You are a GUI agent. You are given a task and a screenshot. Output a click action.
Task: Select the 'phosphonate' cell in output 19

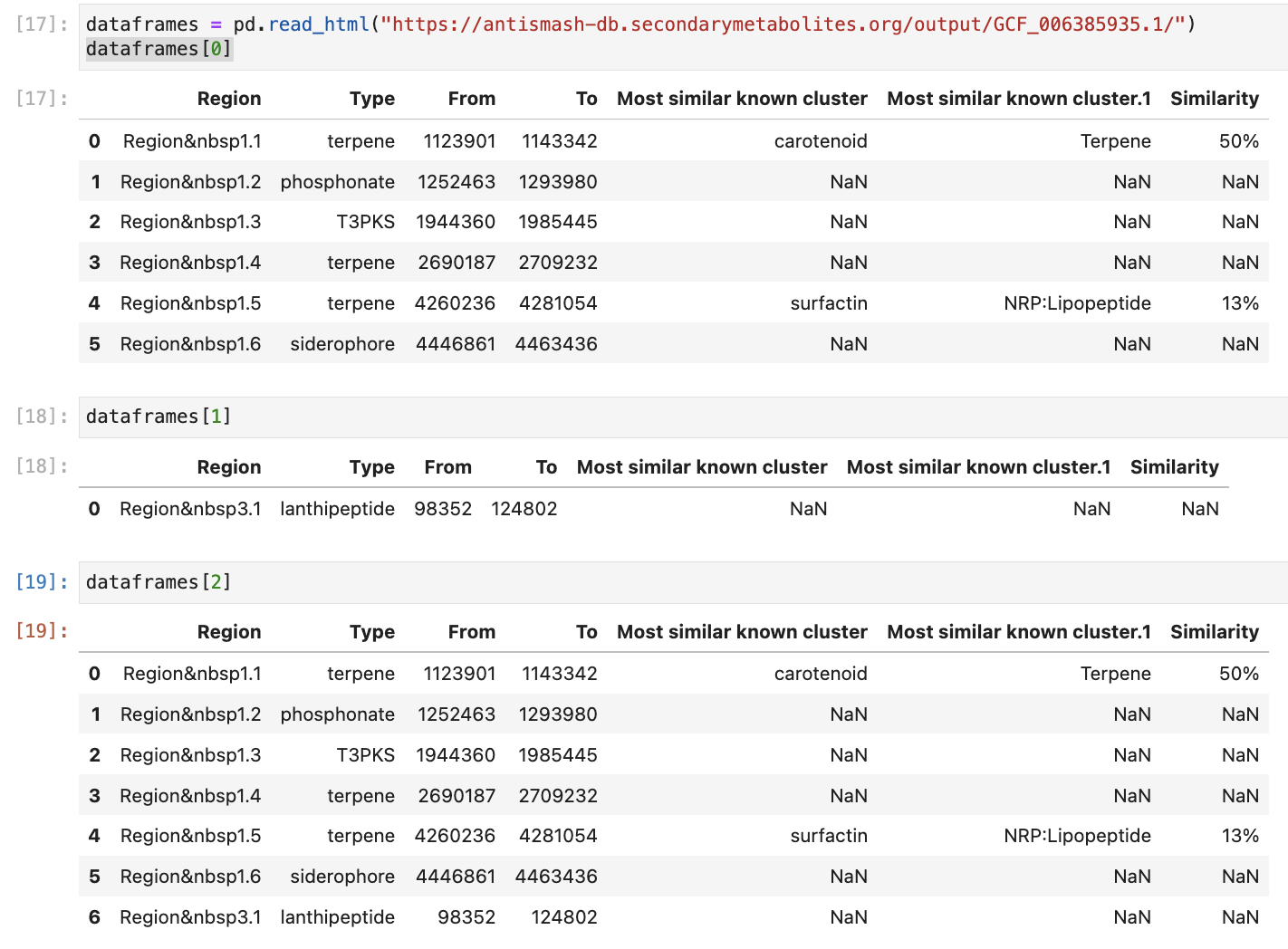tap(338, 714)
